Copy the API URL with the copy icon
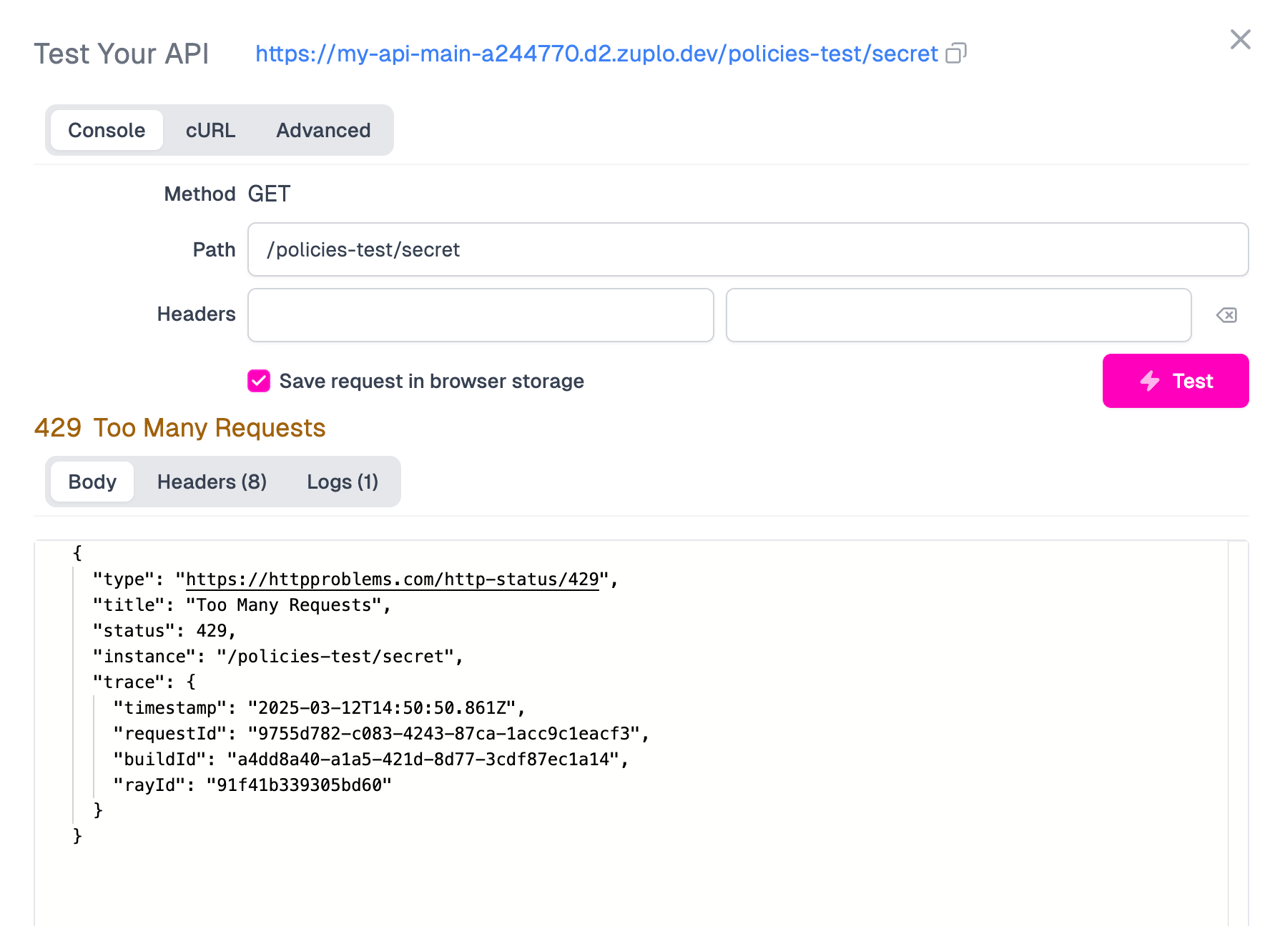 point(956,53)
